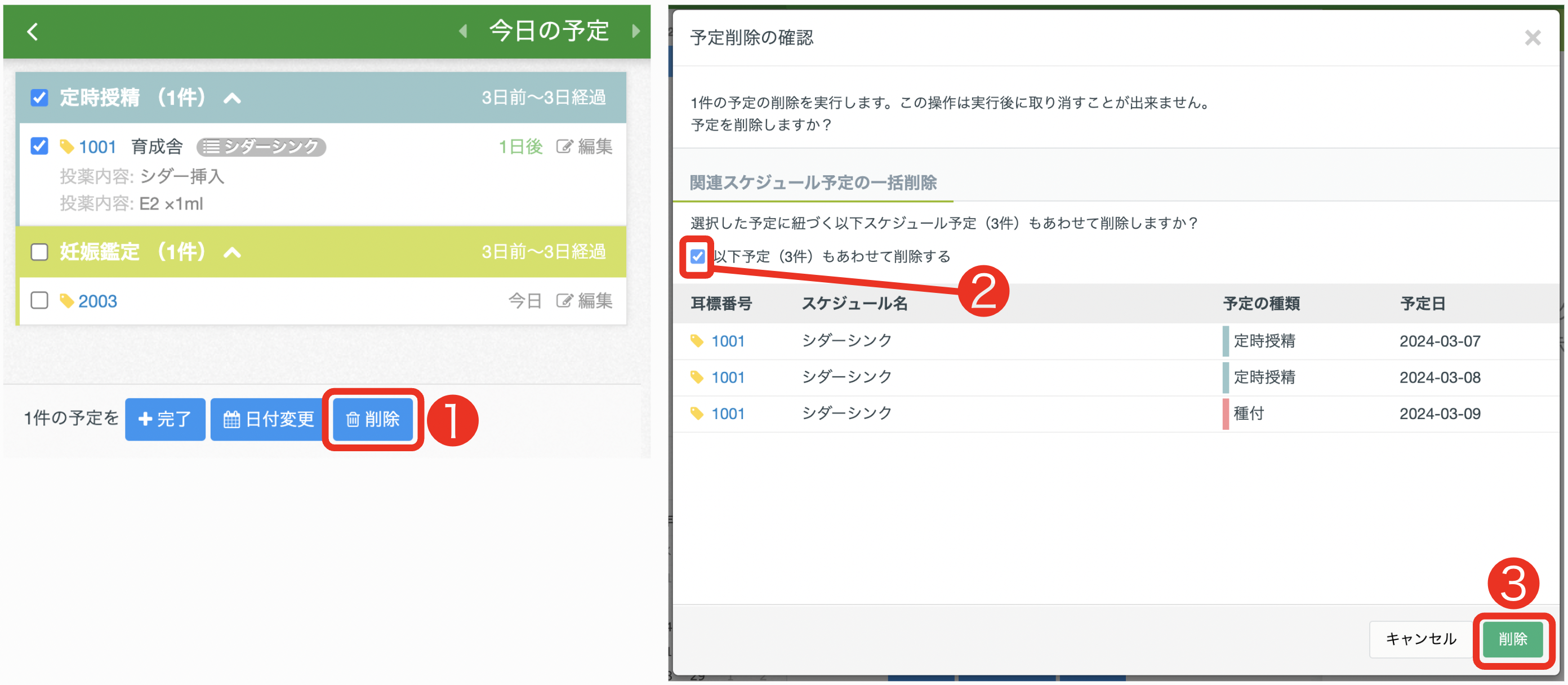Toggle the 妊娠鑑定 group checkbox
Viewport: 1568px width, 685px height.
click(x=39, y=251)
